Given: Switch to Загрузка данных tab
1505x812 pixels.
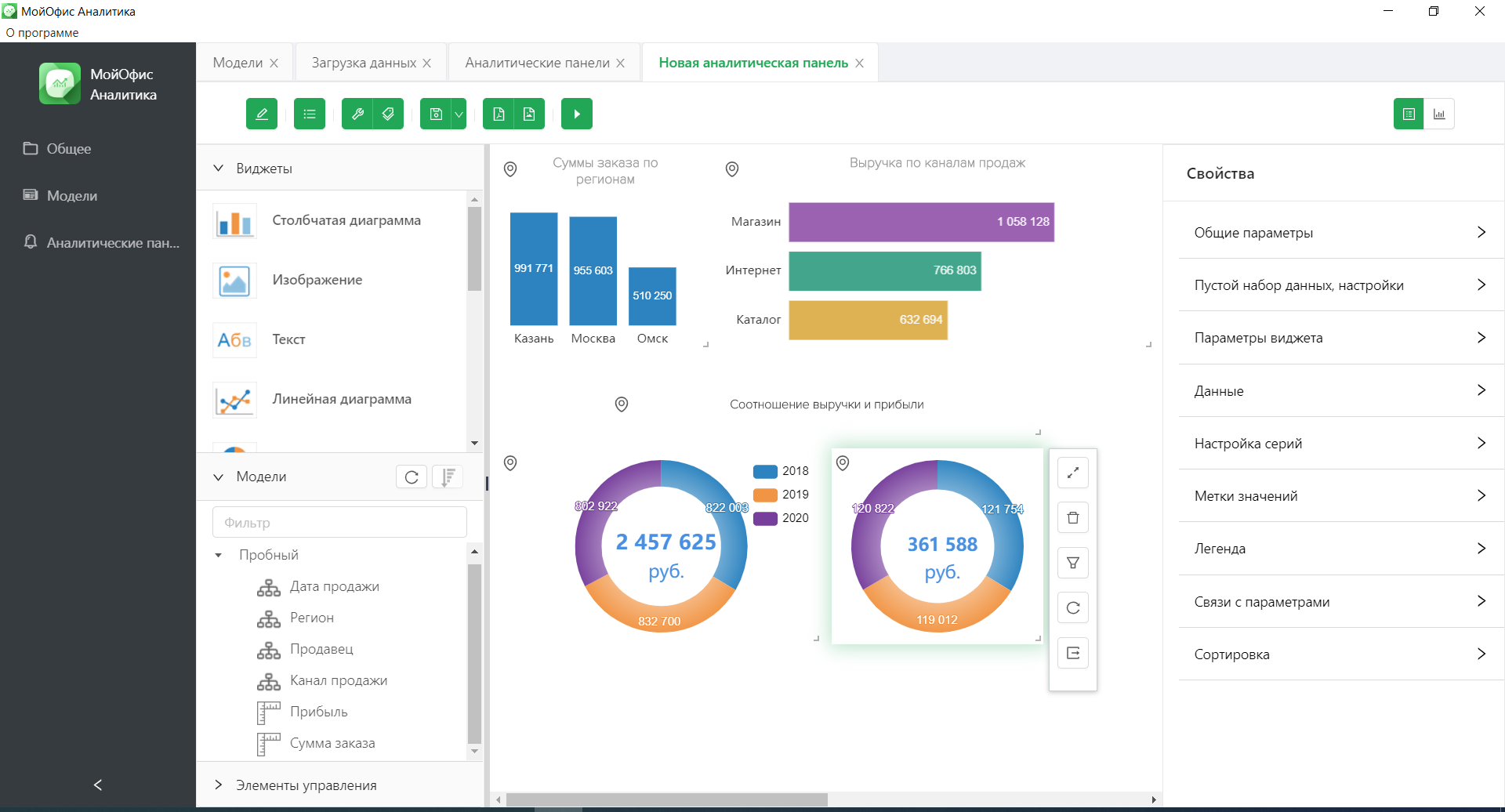Looking at the screenshot, I should [x=364, y=63].
